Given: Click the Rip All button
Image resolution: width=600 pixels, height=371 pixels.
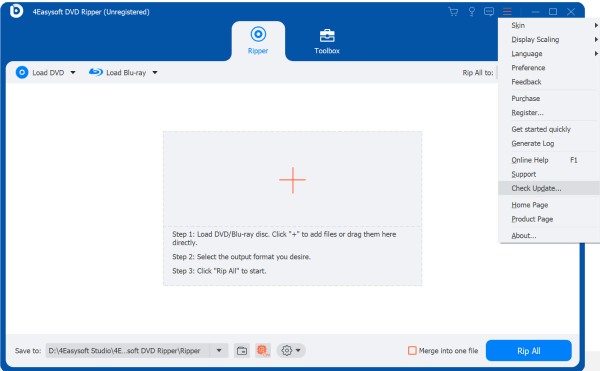Looking at the screenshot, I should click(x=528, y=350).
